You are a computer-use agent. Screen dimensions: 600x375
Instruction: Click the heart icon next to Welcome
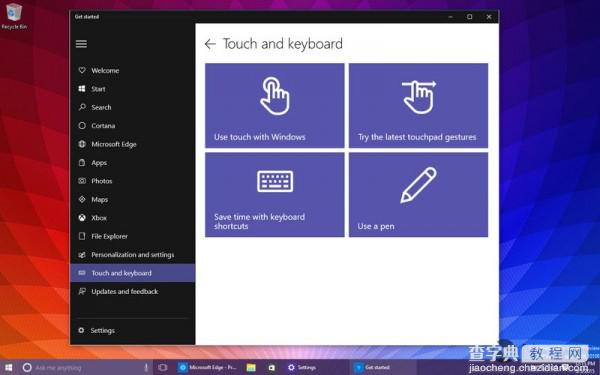(82, 70)
